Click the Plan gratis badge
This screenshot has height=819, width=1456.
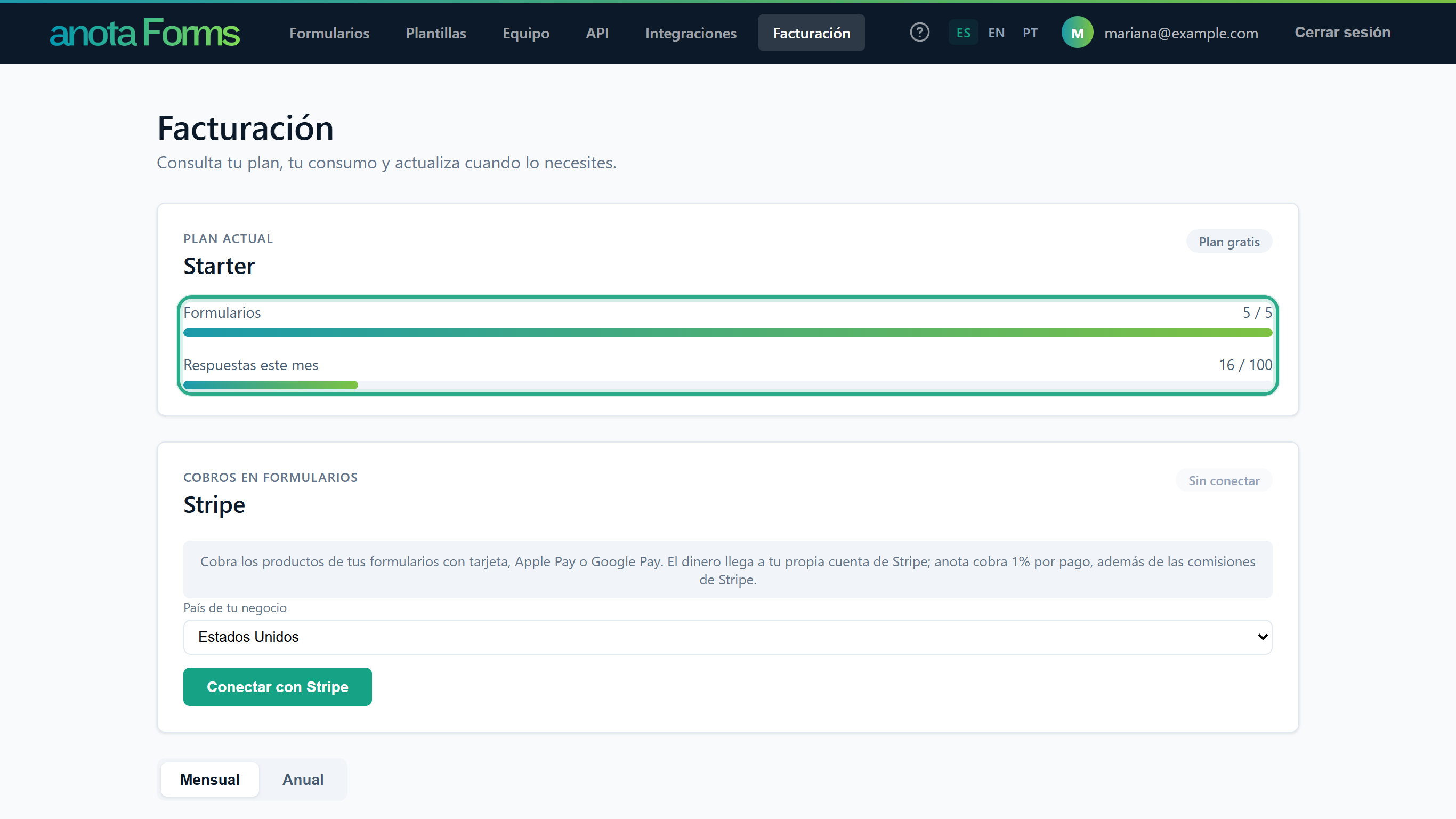click(x=1229, y=242)
